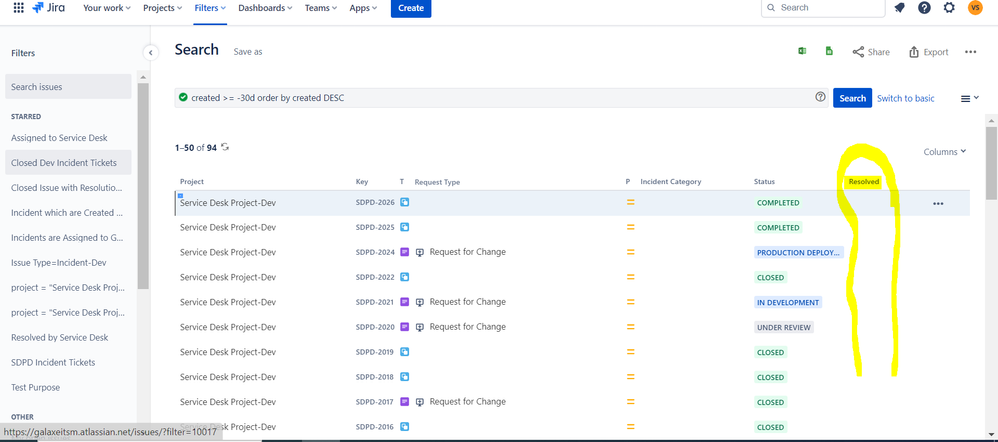The image size is (998, 442).
Task: Refresh the search results count
Action: click(x=225, y=147)
